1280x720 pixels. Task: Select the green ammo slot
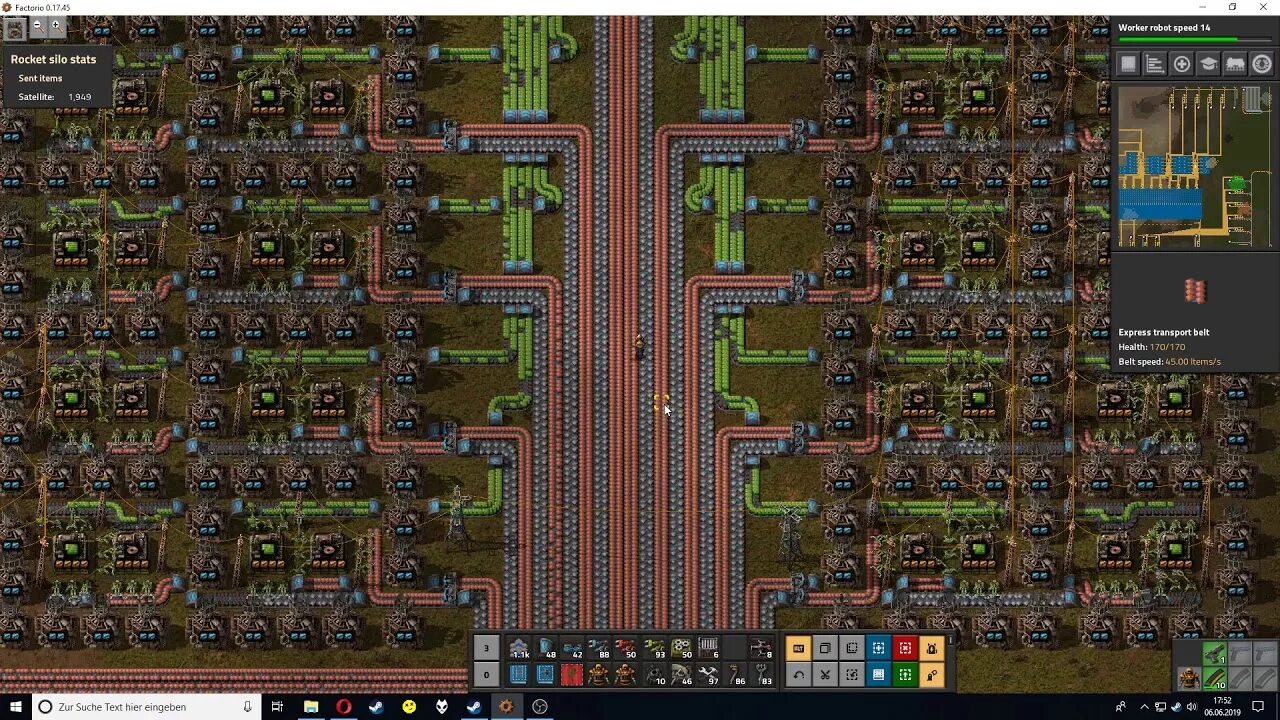tap(1214, 679)
